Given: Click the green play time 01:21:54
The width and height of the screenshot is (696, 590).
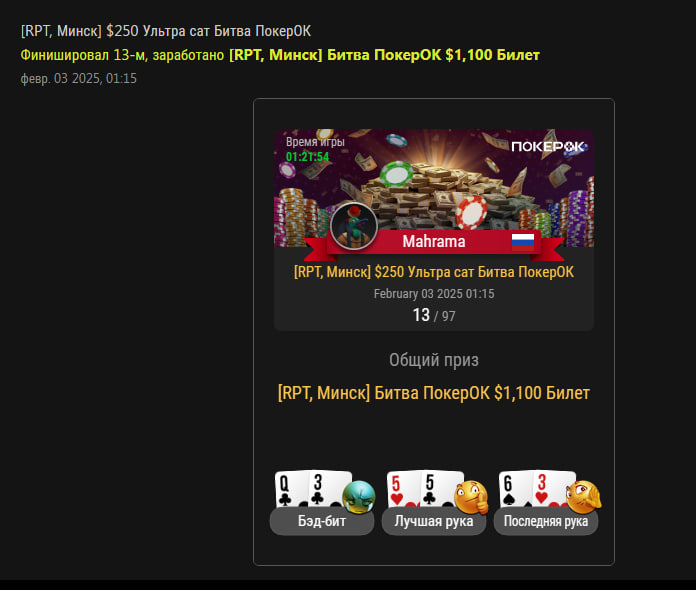Looking at the screenshot, I should tap(307, 157).
